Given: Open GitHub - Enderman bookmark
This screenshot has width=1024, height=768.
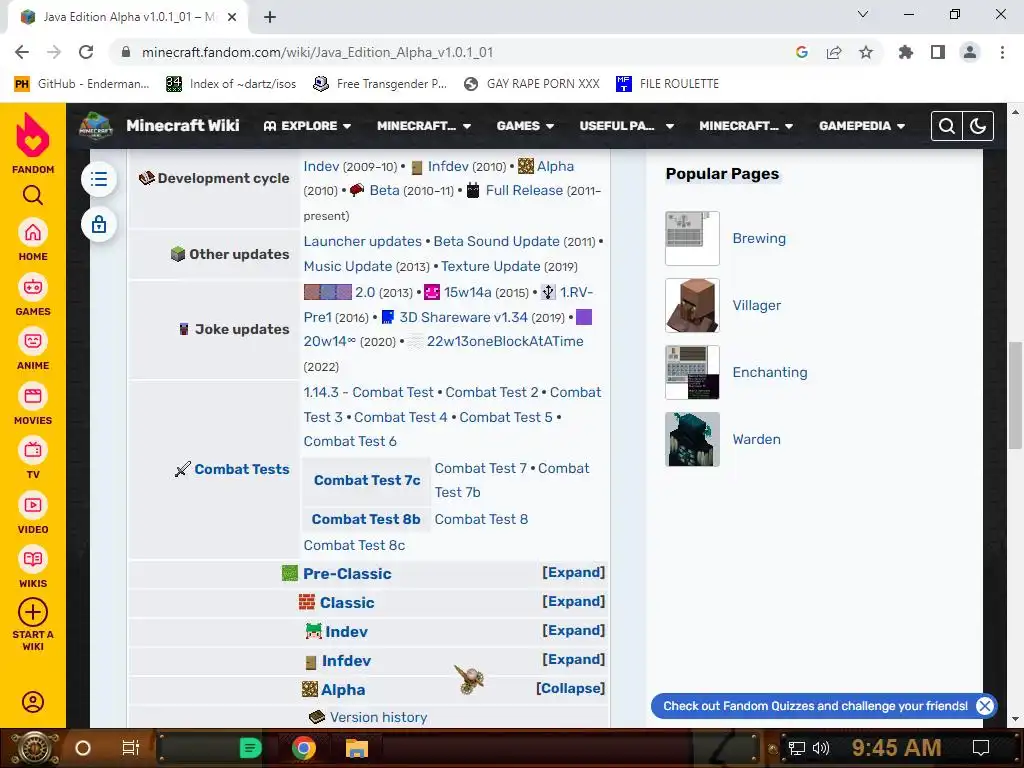Looking at the screenshot, I should click(x=82, y=84).
